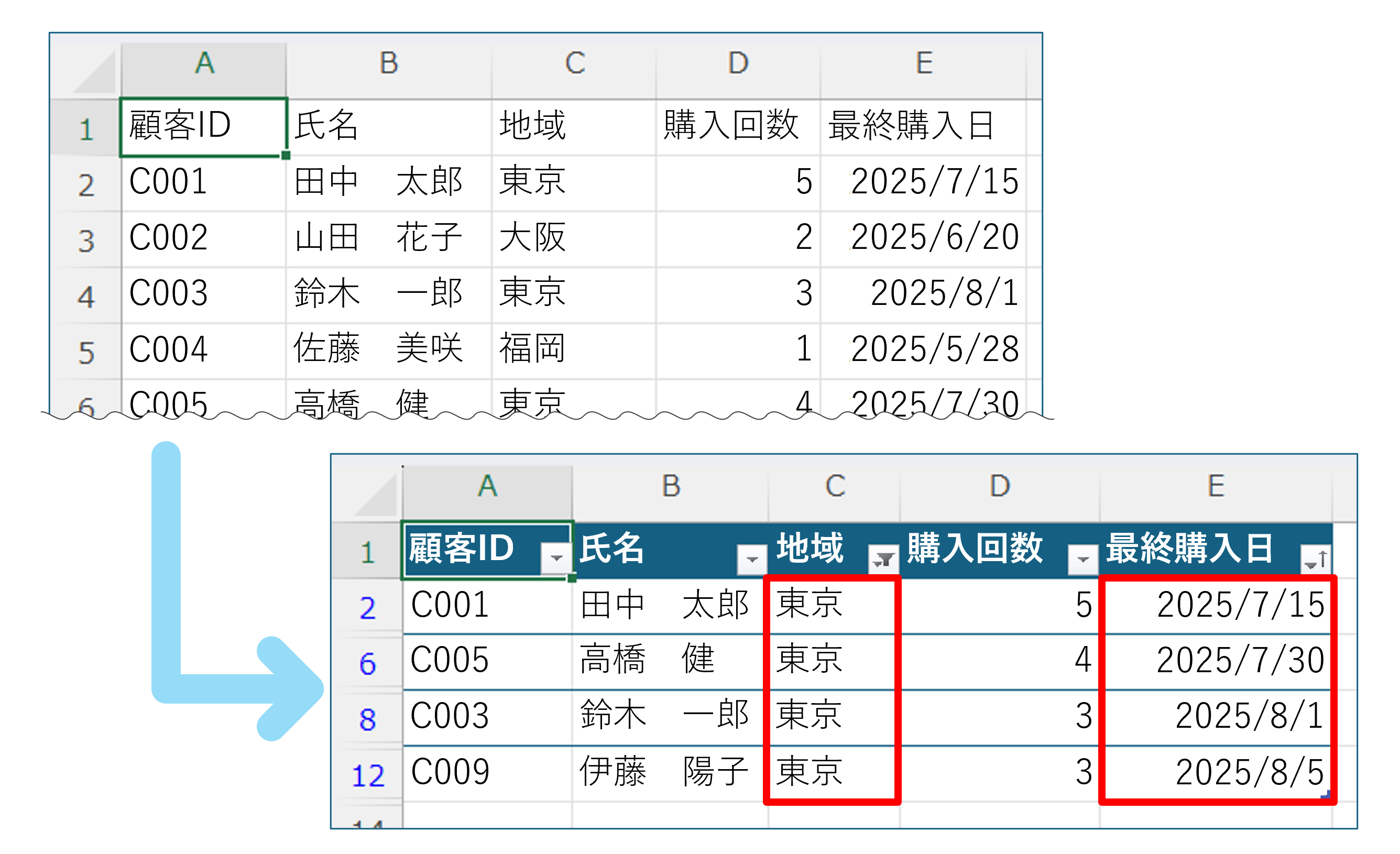Image resolution: width=1400 pixels, height=854 pixels.
Task: Select the column C header in the lower sheet
Action: tap(835, 486)
